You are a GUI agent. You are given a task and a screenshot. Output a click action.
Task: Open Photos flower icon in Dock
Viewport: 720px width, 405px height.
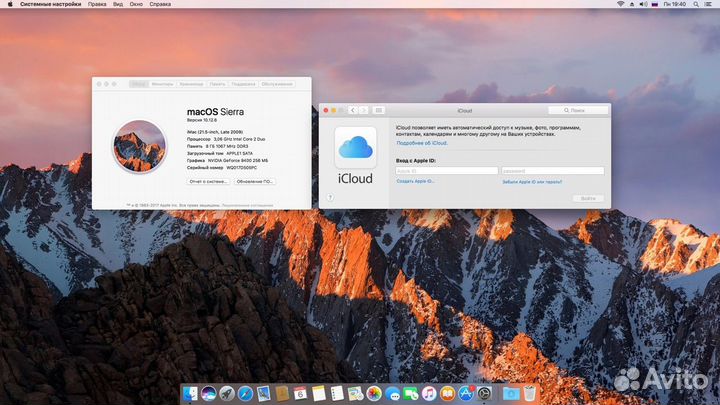(x=374, y=394)
